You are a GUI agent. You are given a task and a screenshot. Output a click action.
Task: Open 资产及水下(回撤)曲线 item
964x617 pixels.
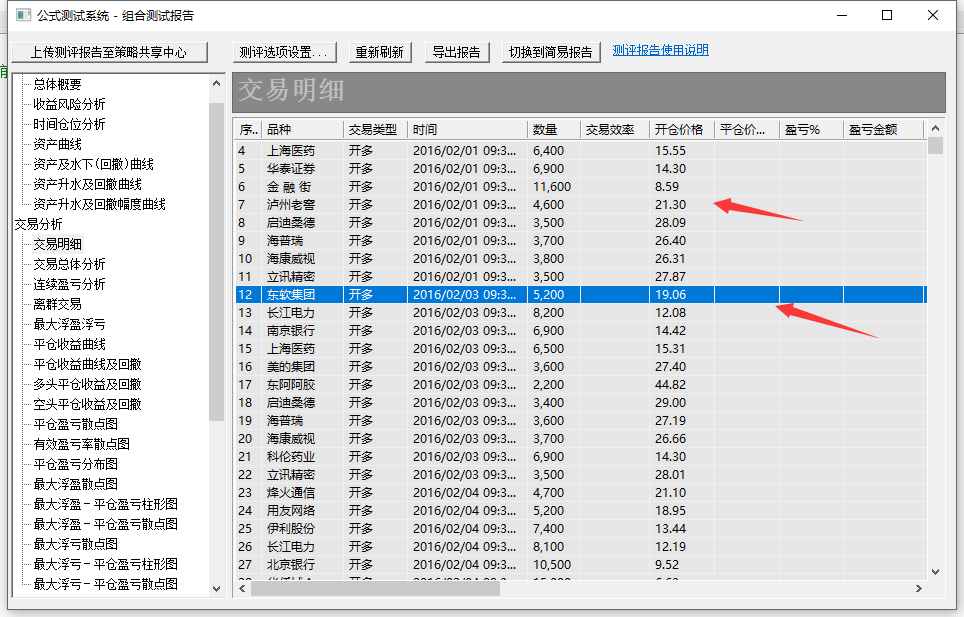pos(93,164)
